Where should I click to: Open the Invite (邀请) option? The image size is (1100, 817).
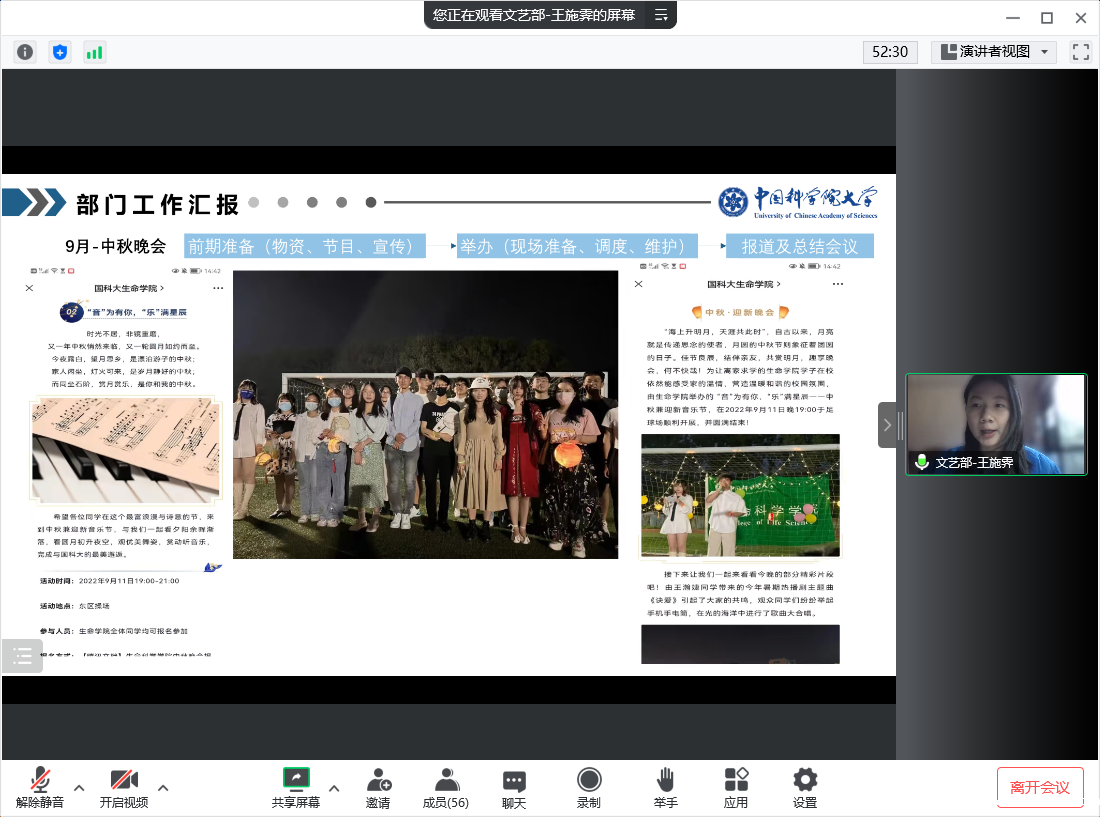pyautogui.click(x=378, y=787)
